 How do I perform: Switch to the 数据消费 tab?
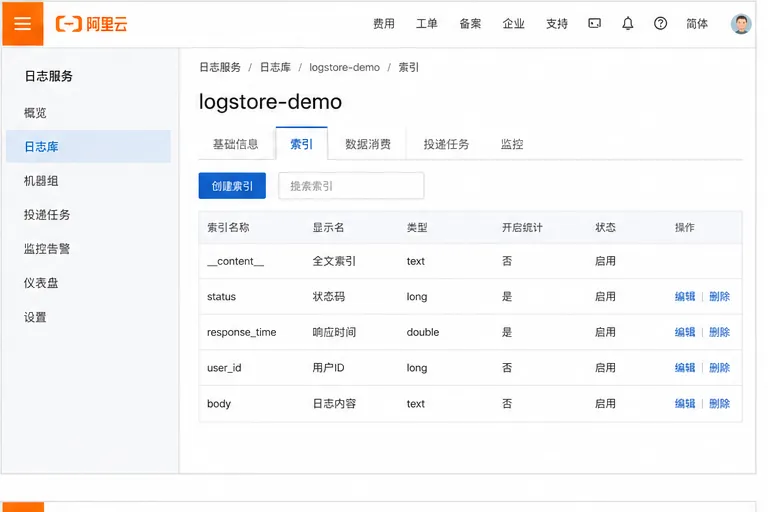point(368,144)
